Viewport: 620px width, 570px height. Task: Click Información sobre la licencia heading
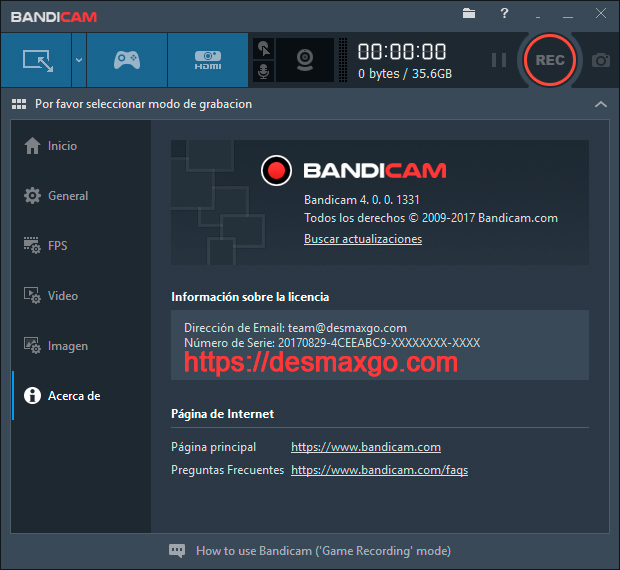(x=250, y=297)
